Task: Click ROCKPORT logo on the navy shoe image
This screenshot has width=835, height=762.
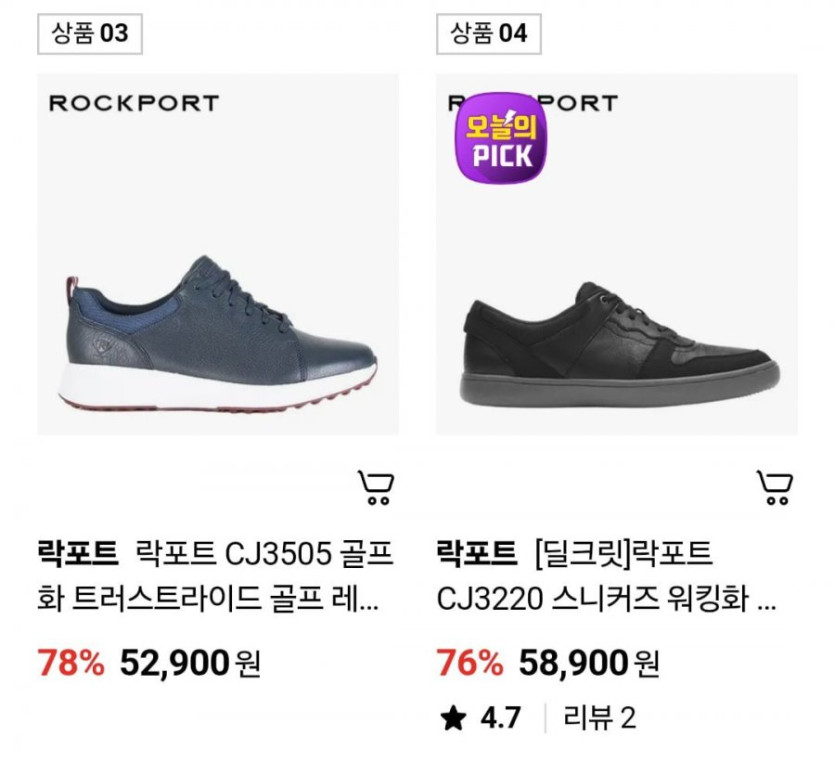Action: pyautogui.click(x=133, y=103)
